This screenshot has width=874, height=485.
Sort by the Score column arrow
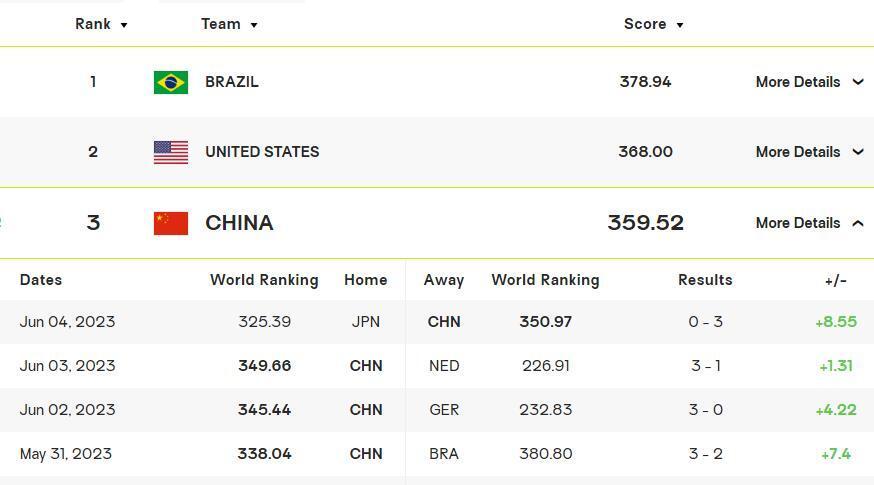tap(680, 25)
